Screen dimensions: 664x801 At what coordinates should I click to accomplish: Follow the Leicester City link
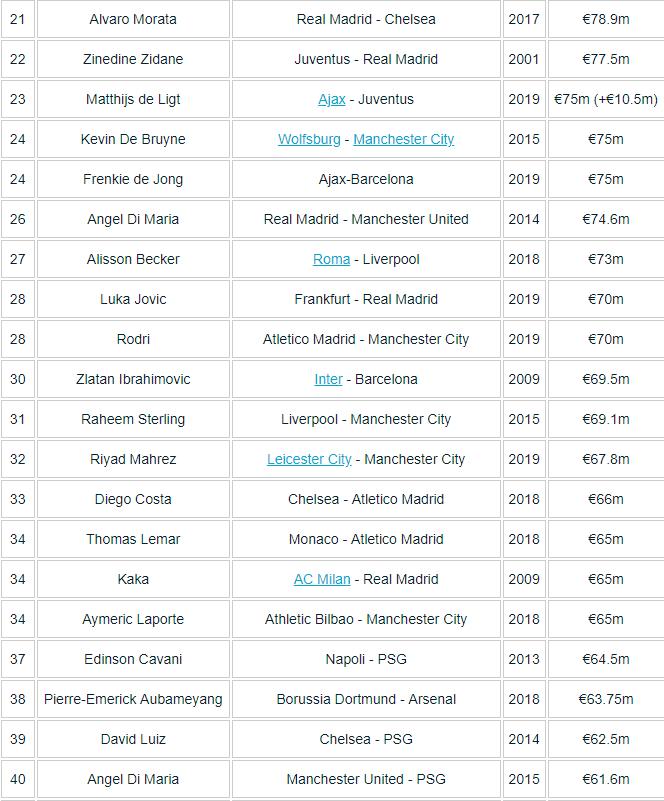309,459
